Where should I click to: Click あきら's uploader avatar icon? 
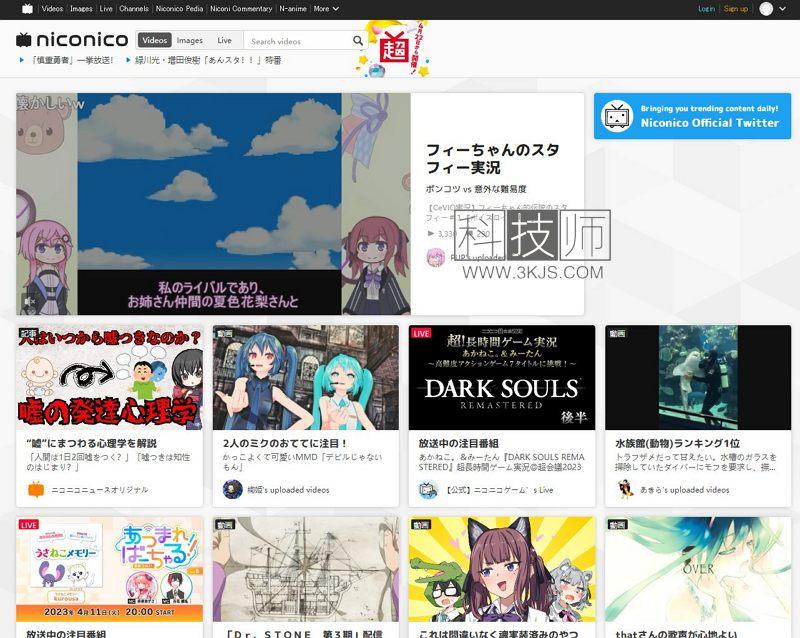(x=625, y=489)
